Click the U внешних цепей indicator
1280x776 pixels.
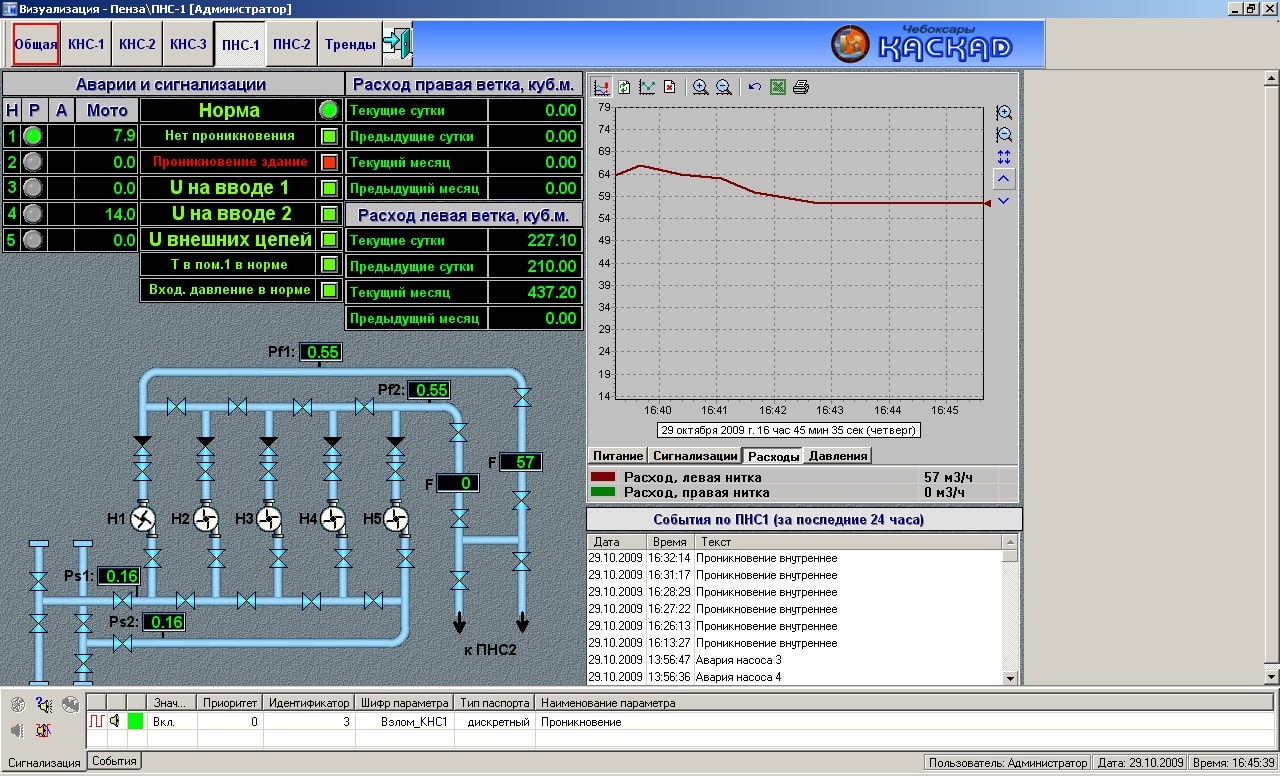pos(329,240)
